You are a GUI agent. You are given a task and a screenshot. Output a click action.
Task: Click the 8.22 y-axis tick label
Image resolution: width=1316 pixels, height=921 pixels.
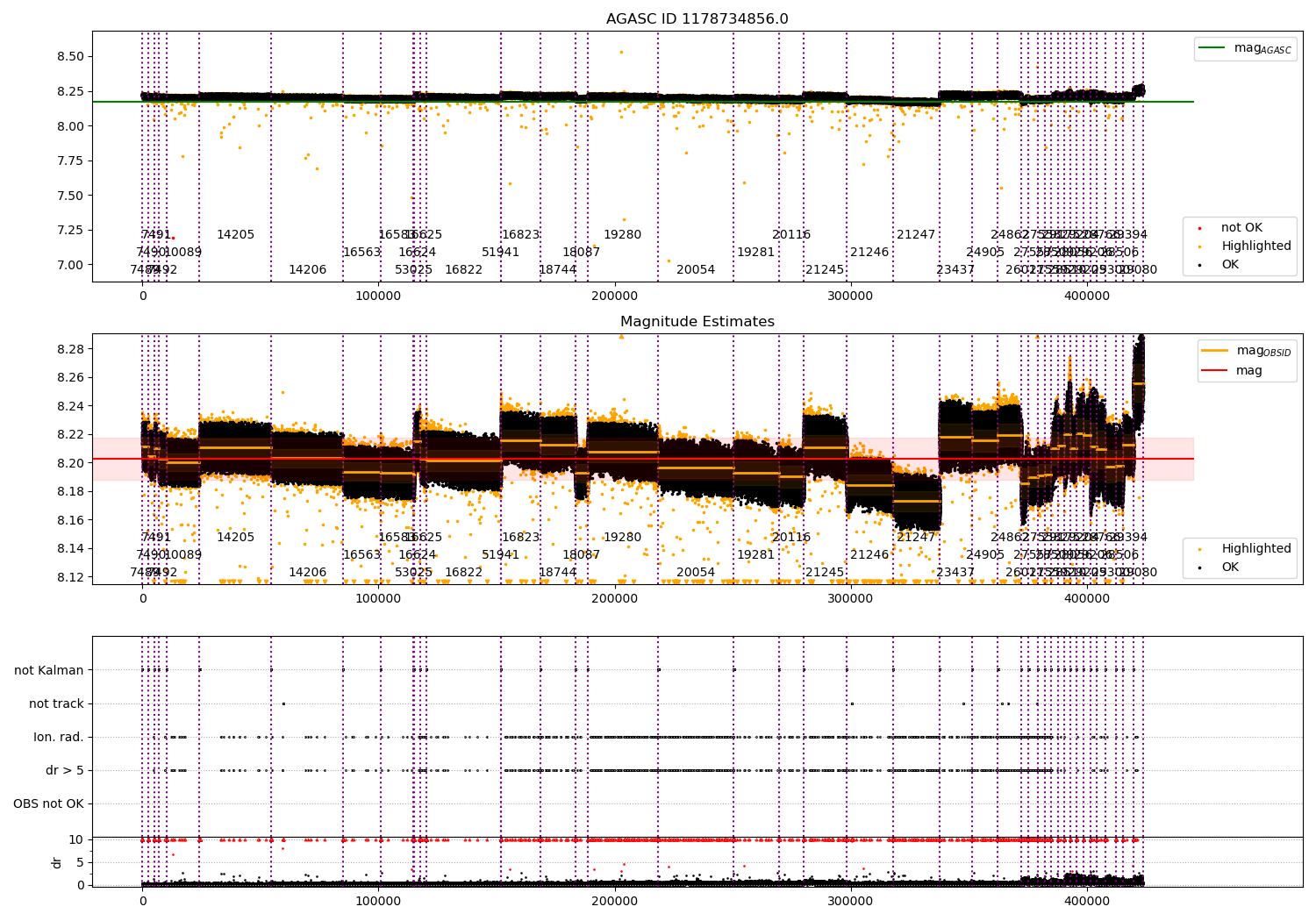pos(69,435)
